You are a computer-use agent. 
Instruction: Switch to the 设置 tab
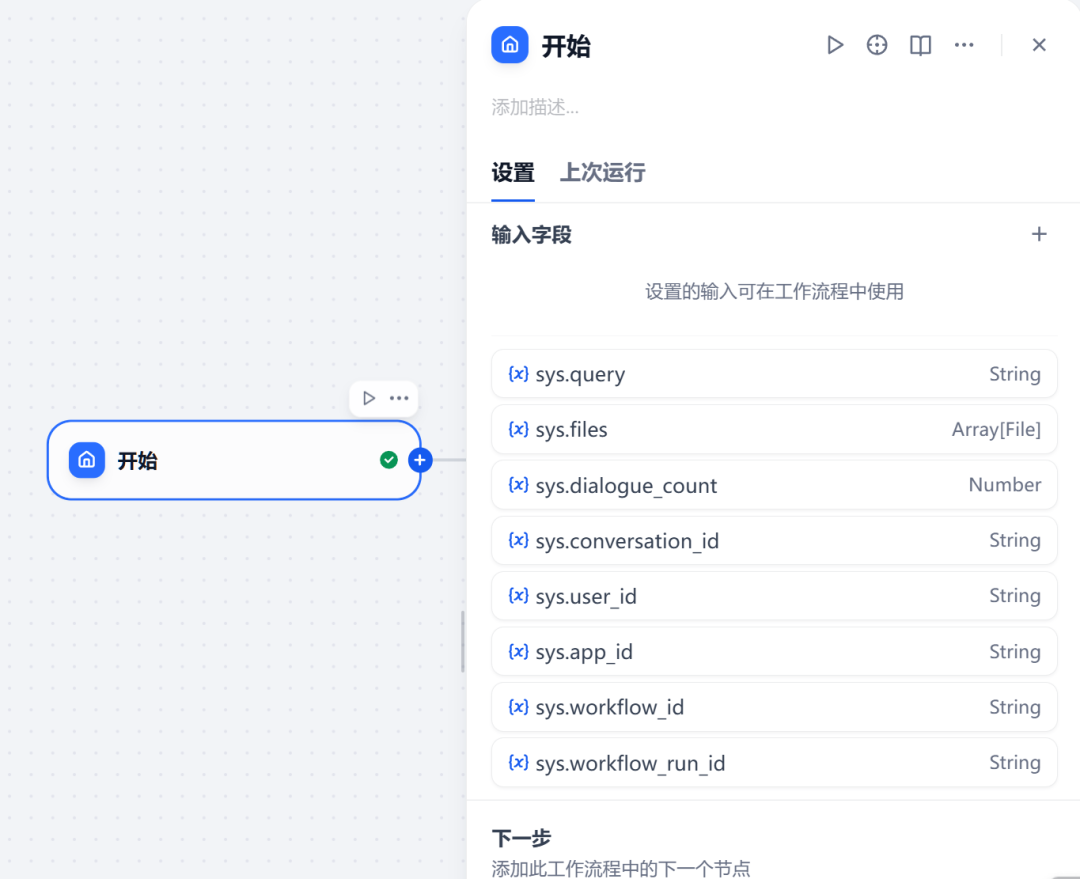point(512,172)
